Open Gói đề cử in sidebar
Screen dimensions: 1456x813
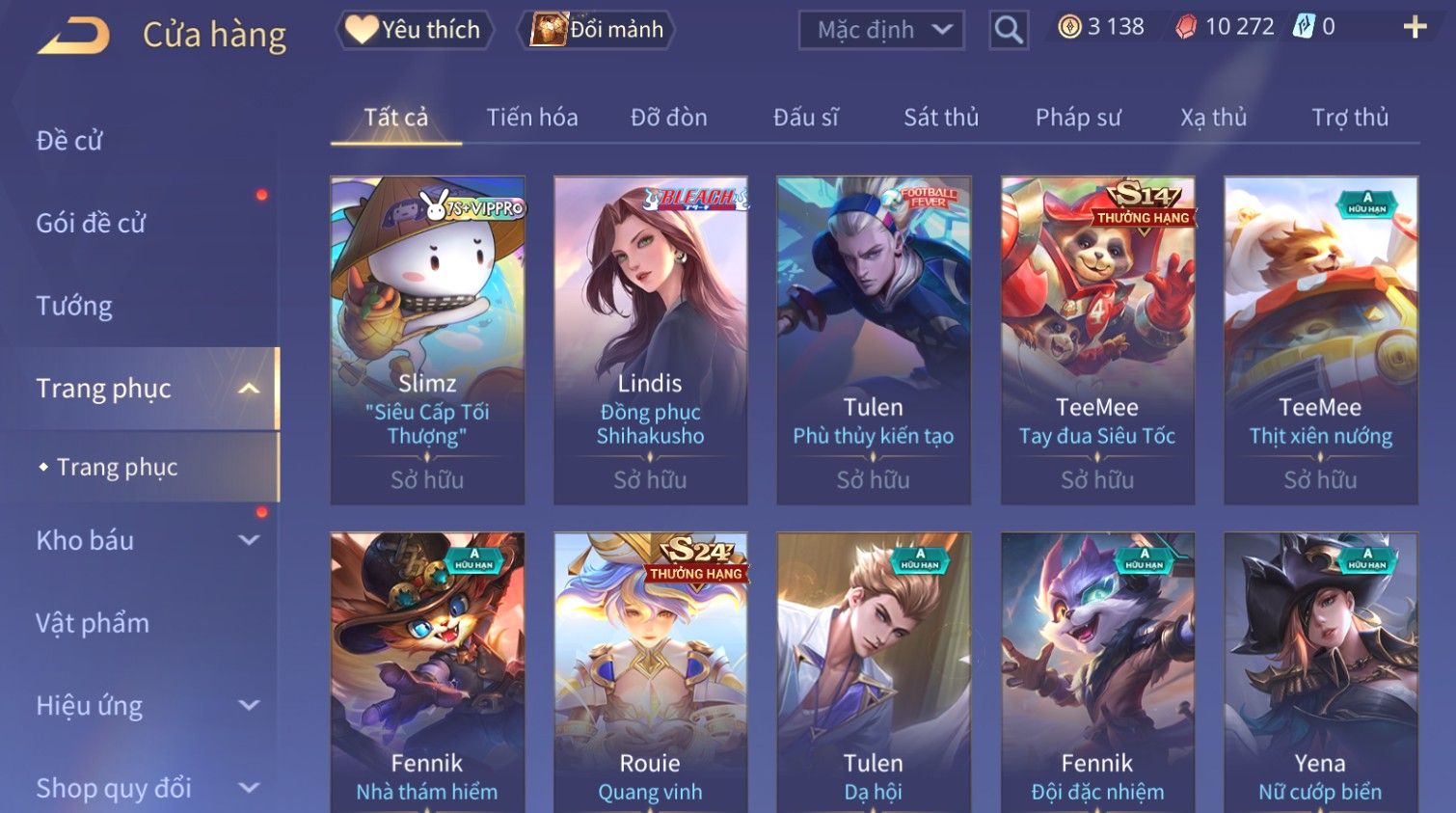(x=91, y=224)
